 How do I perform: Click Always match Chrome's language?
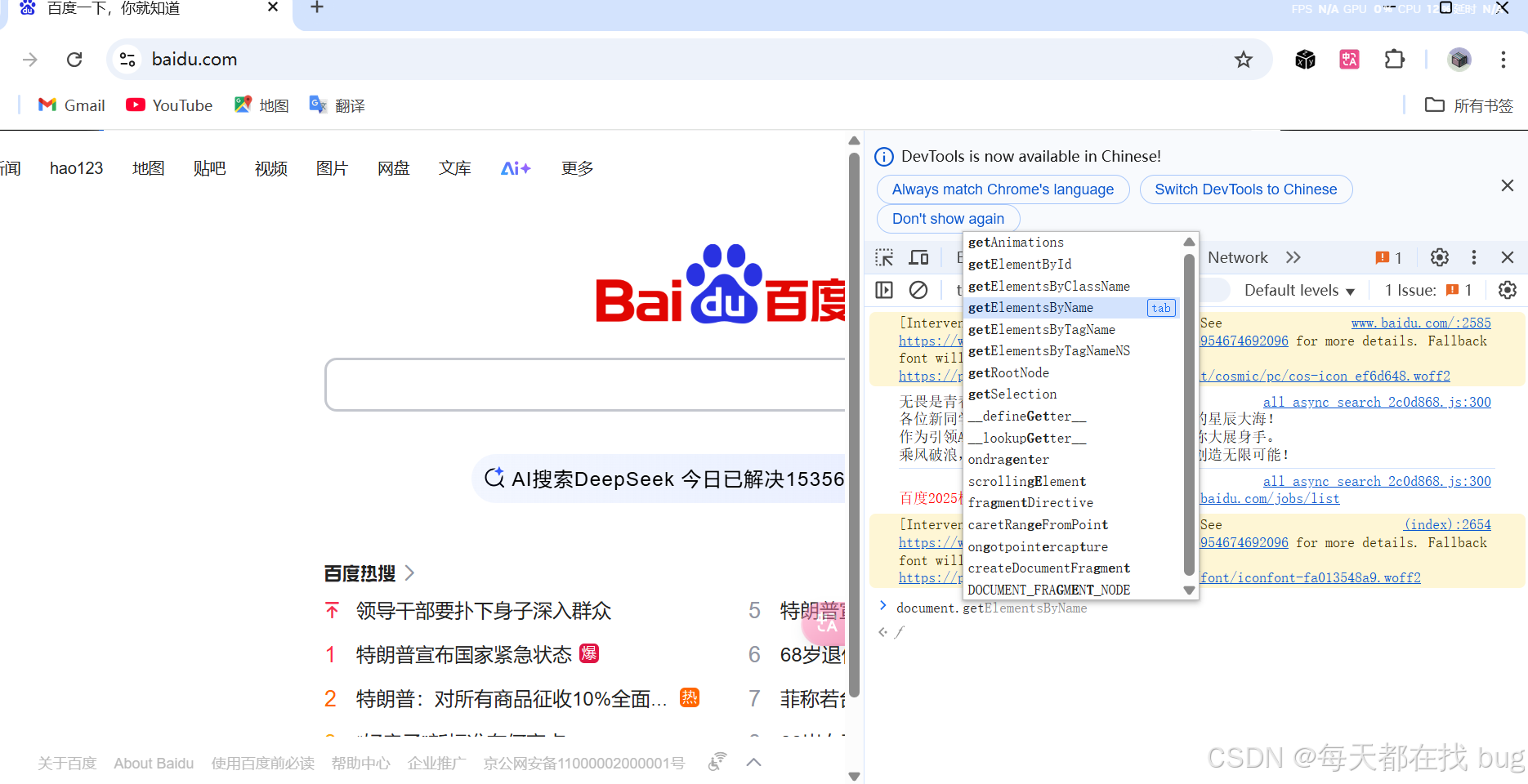click(x=1003, y=189)
